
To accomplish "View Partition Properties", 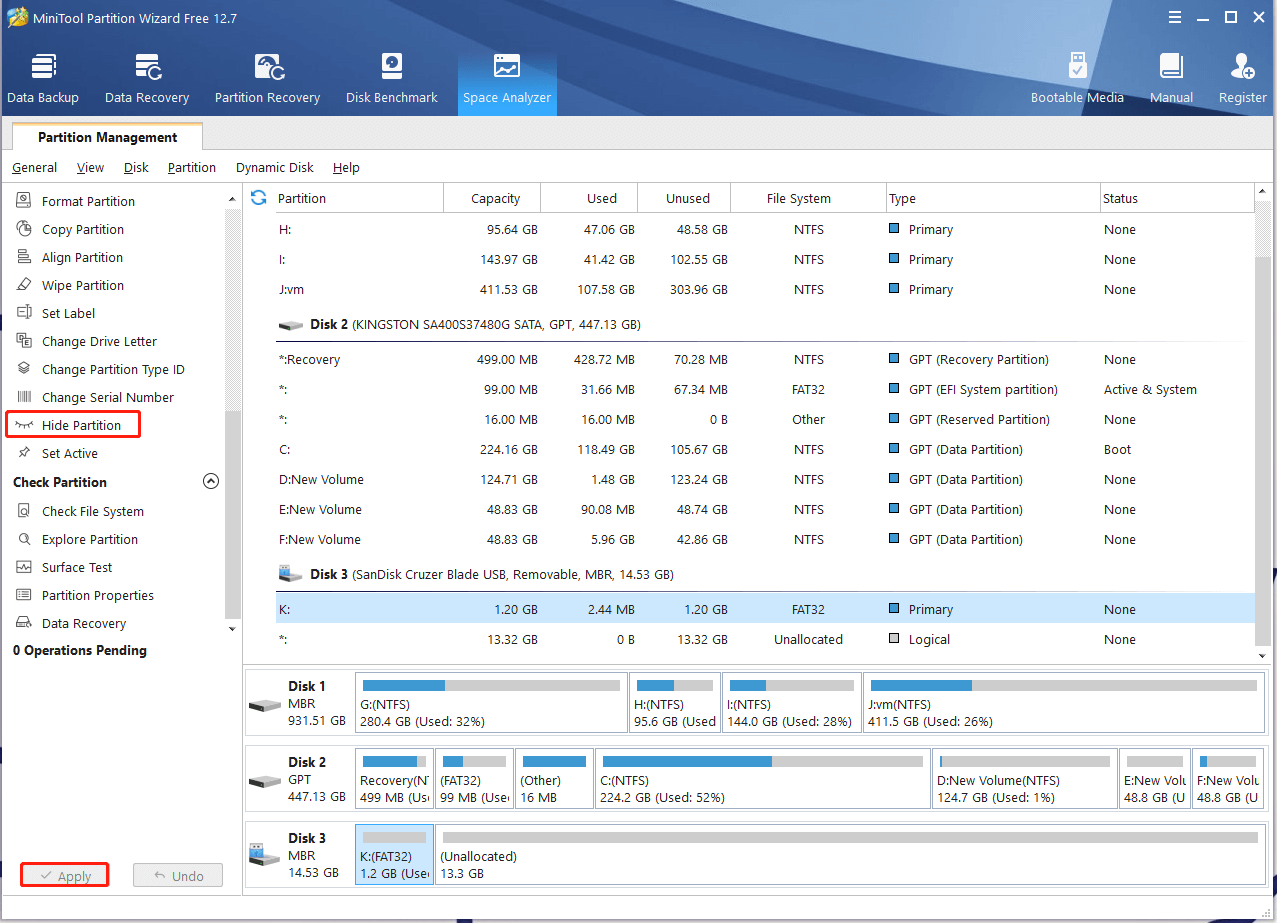I will click(97, 595).
